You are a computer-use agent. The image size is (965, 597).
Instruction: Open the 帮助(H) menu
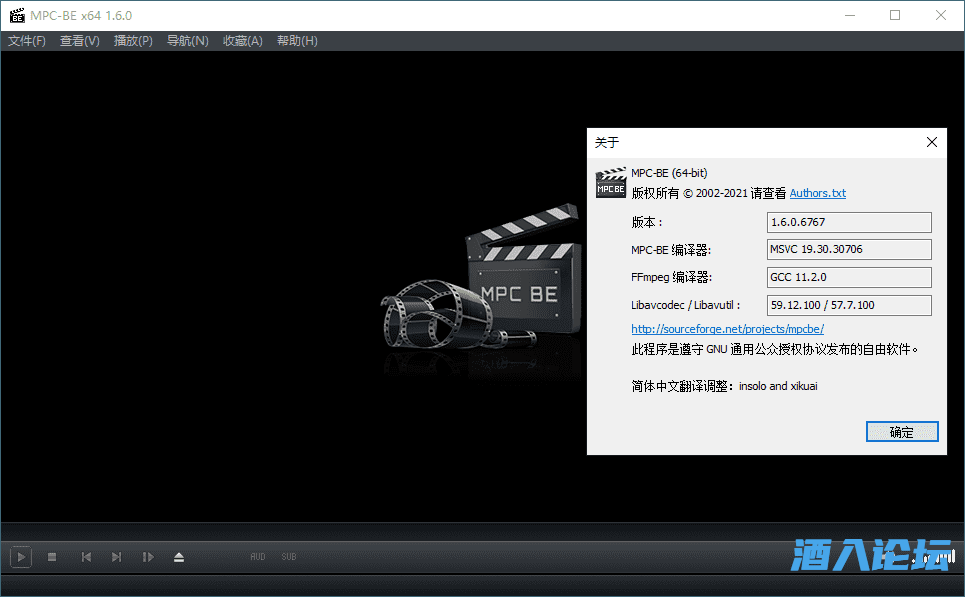(x=297, y=41)
